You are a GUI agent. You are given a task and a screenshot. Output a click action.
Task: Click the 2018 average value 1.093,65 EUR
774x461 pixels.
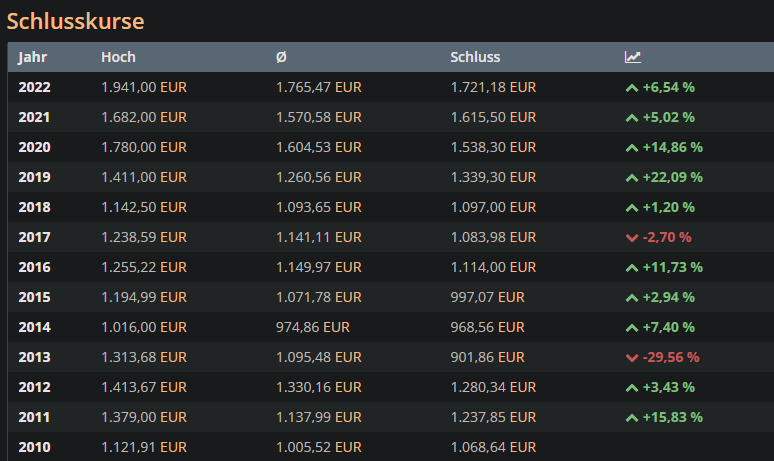(x=318, y=207)
